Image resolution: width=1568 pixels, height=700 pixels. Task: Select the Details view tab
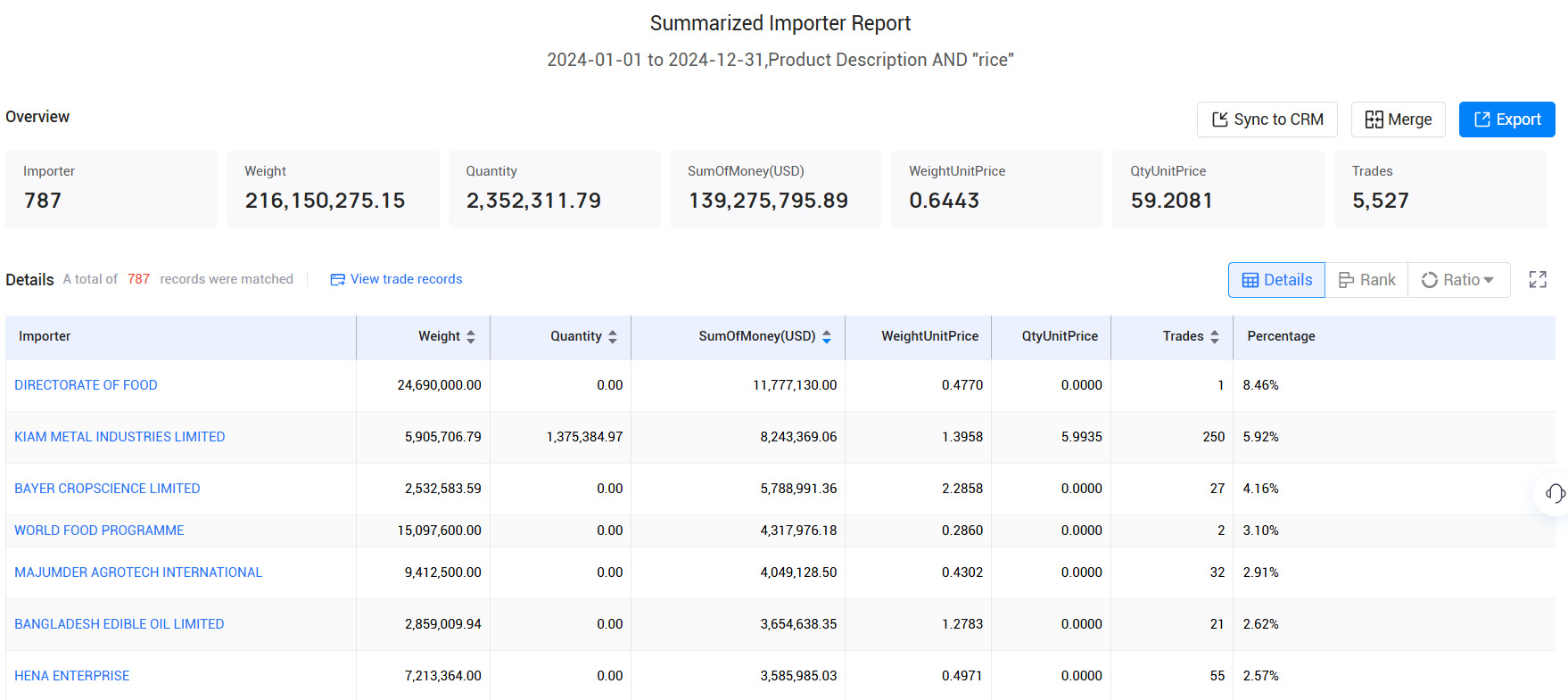1276,280
